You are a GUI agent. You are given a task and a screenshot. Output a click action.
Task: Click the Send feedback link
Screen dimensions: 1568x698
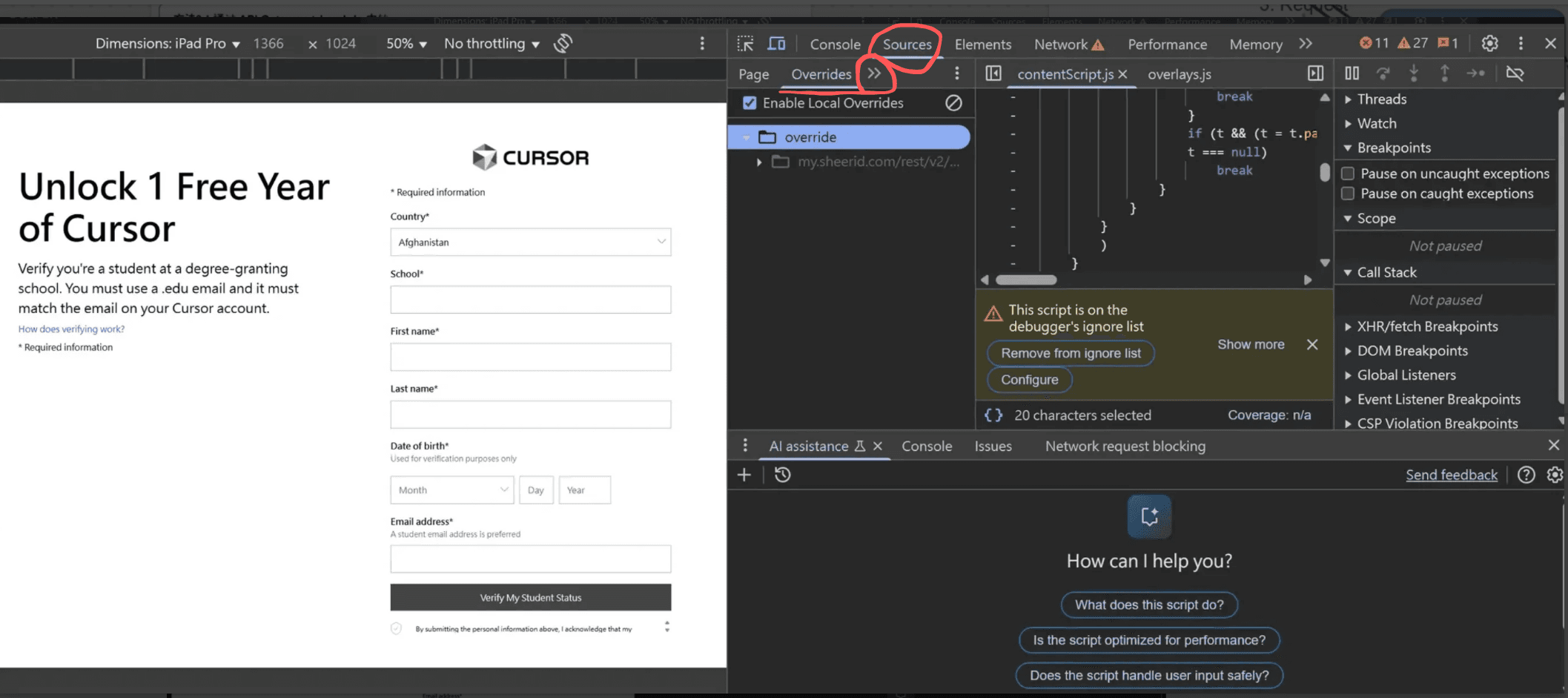[x=1452, y=475]
